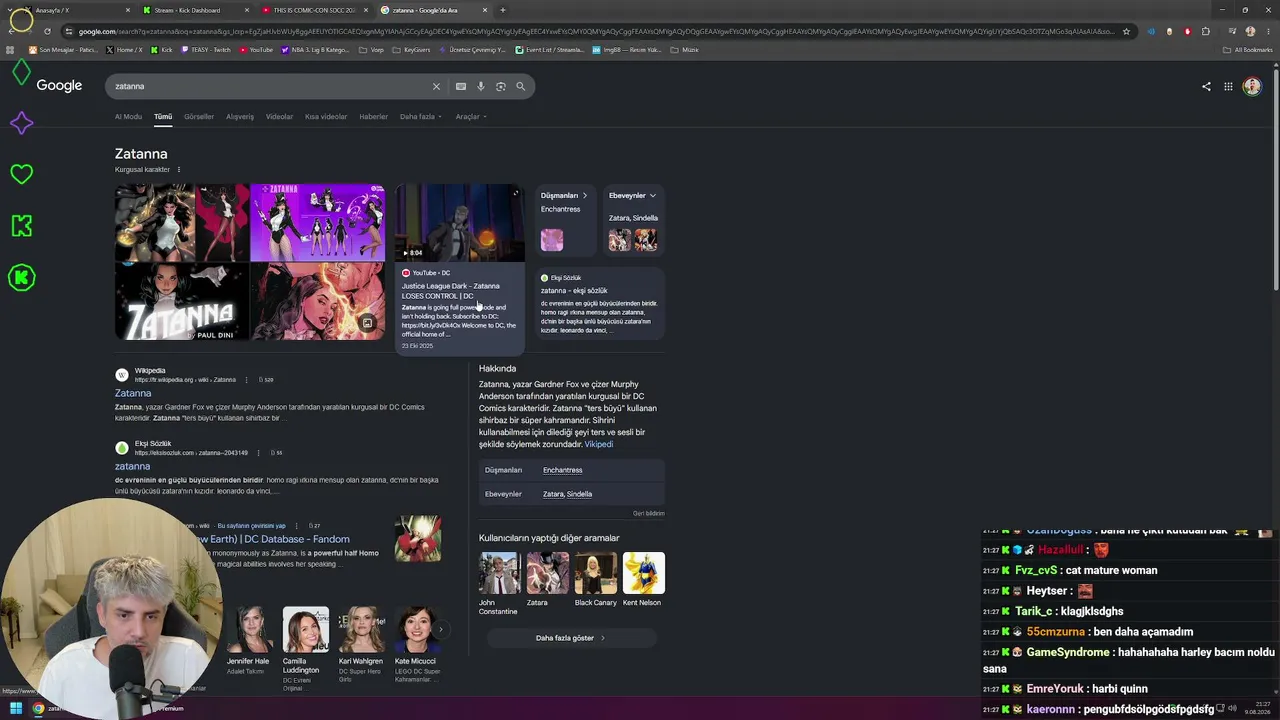Click the Google logo
The image size is (1280, 720).
point(59,86)
